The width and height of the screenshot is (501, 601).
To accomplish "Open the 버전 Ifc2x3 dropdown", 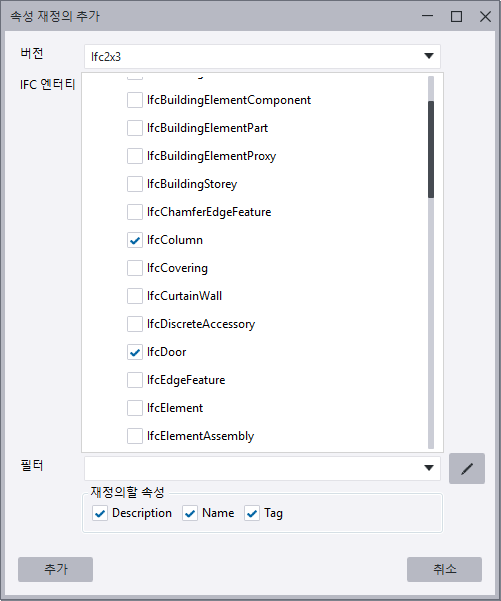I will (262, 56).
